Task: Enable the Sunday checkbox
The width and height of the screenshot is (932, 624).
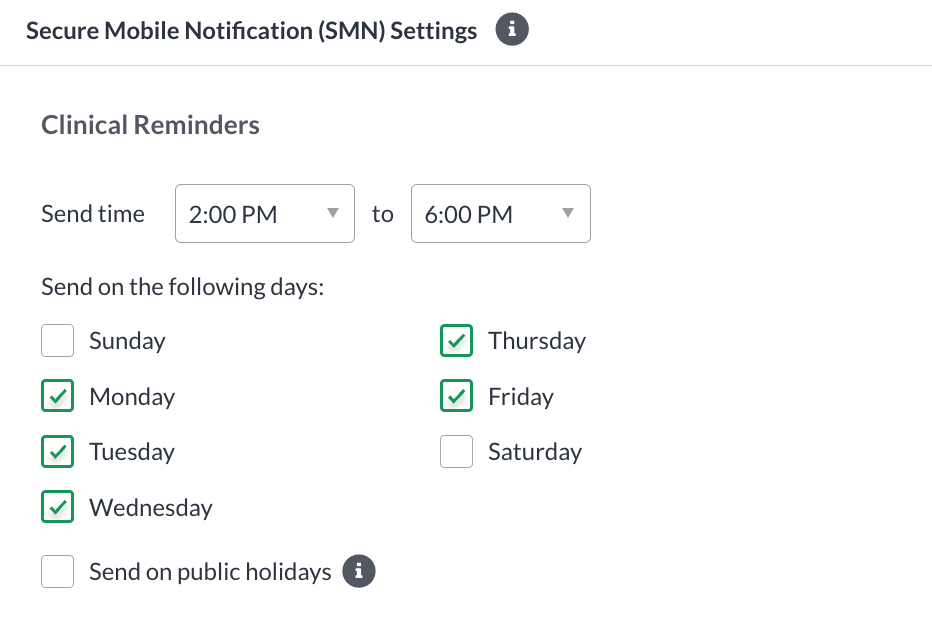Action: (x=58, y=341)
